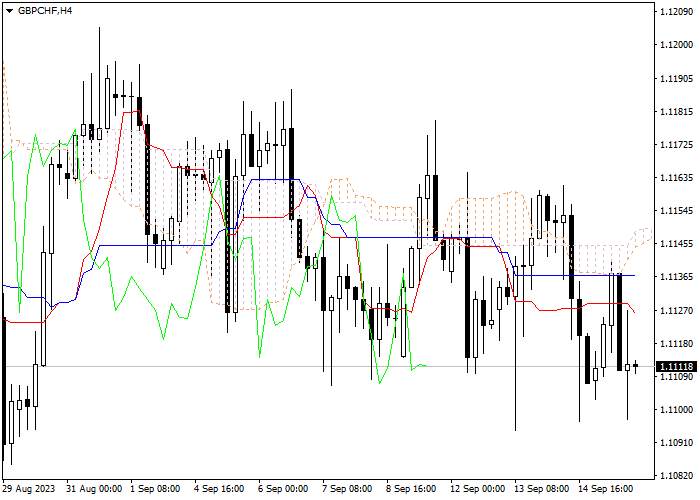700x500 pixels.
Task: Pick the 1.10820 price axis label
Action: (x=677, y=476)
